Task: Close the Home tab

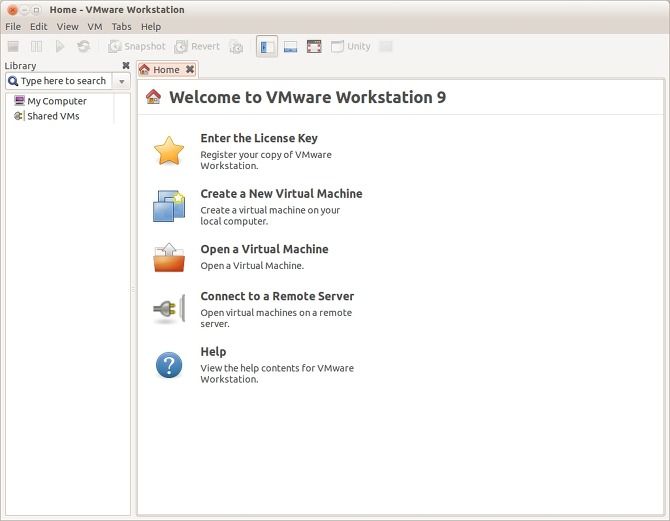Action: click(190, 69)
